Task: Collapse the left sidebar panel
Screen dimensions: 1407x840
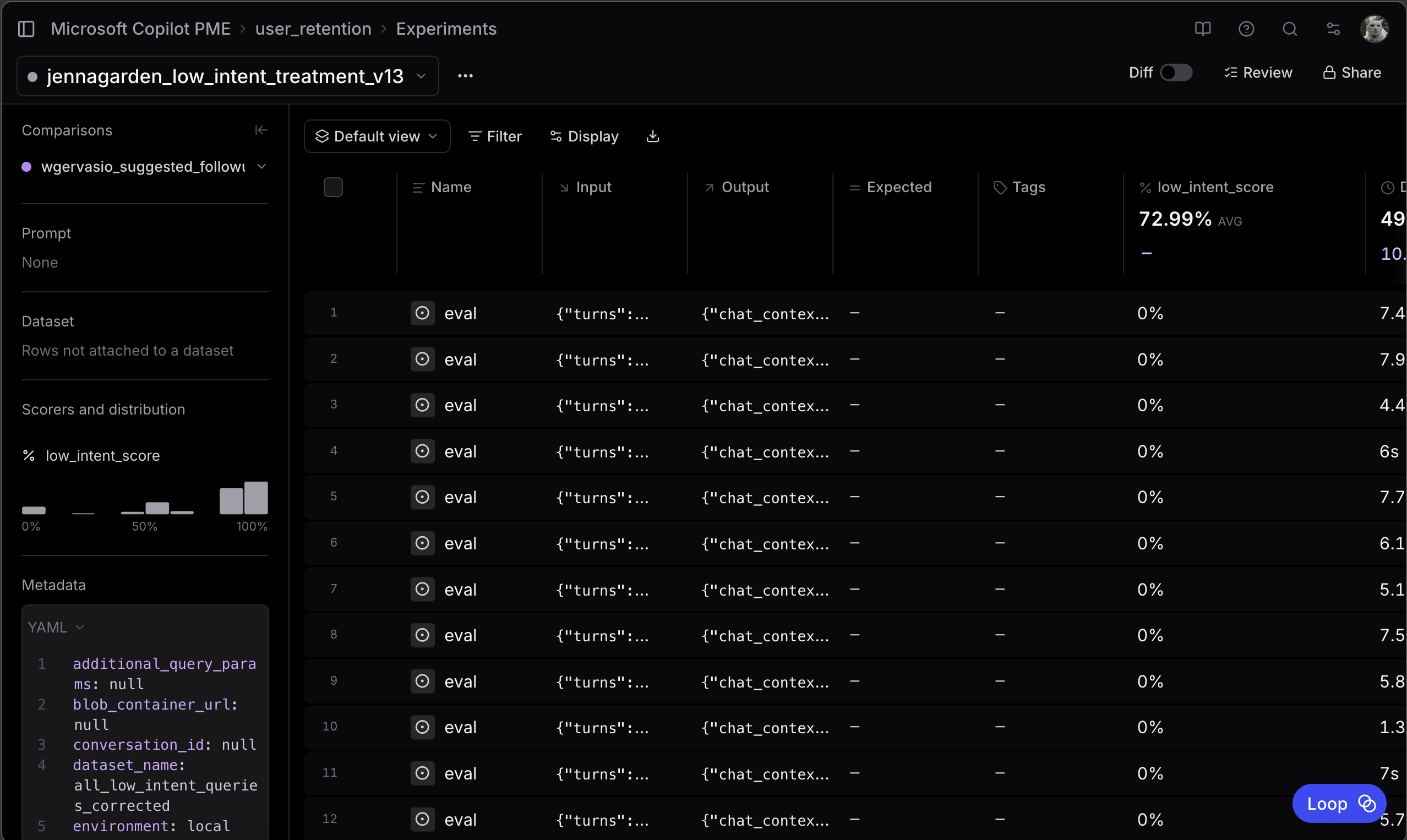Action: [26, 28]
